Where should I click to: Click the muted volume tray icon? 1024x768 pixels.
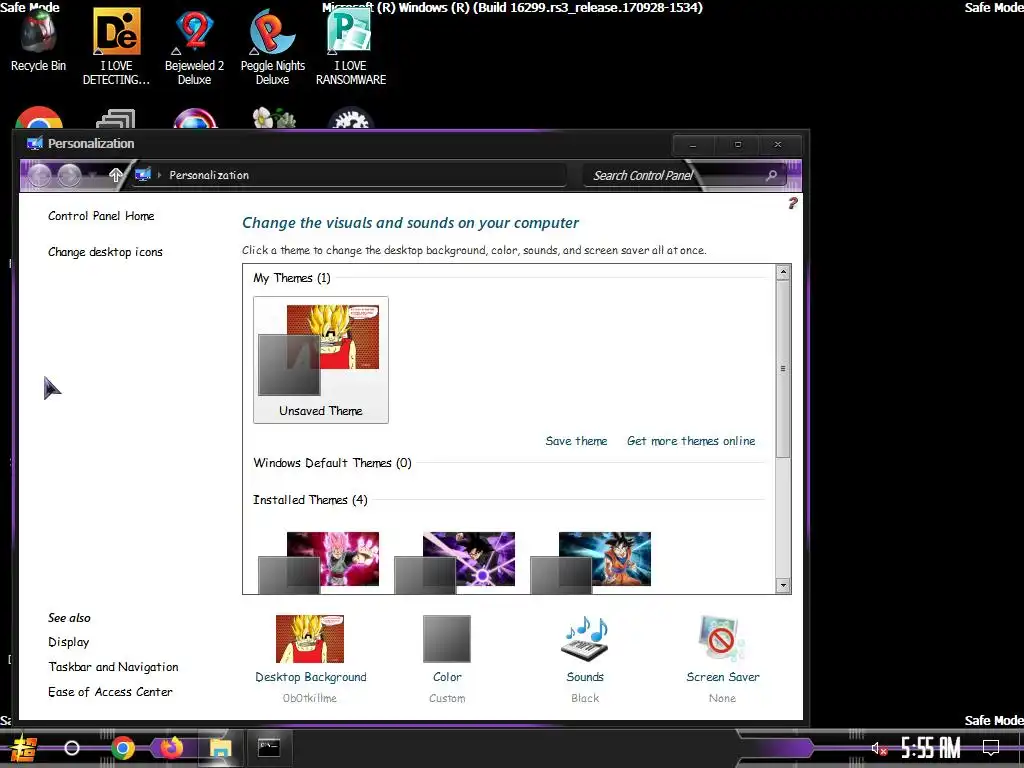click(x=879, y=748)
